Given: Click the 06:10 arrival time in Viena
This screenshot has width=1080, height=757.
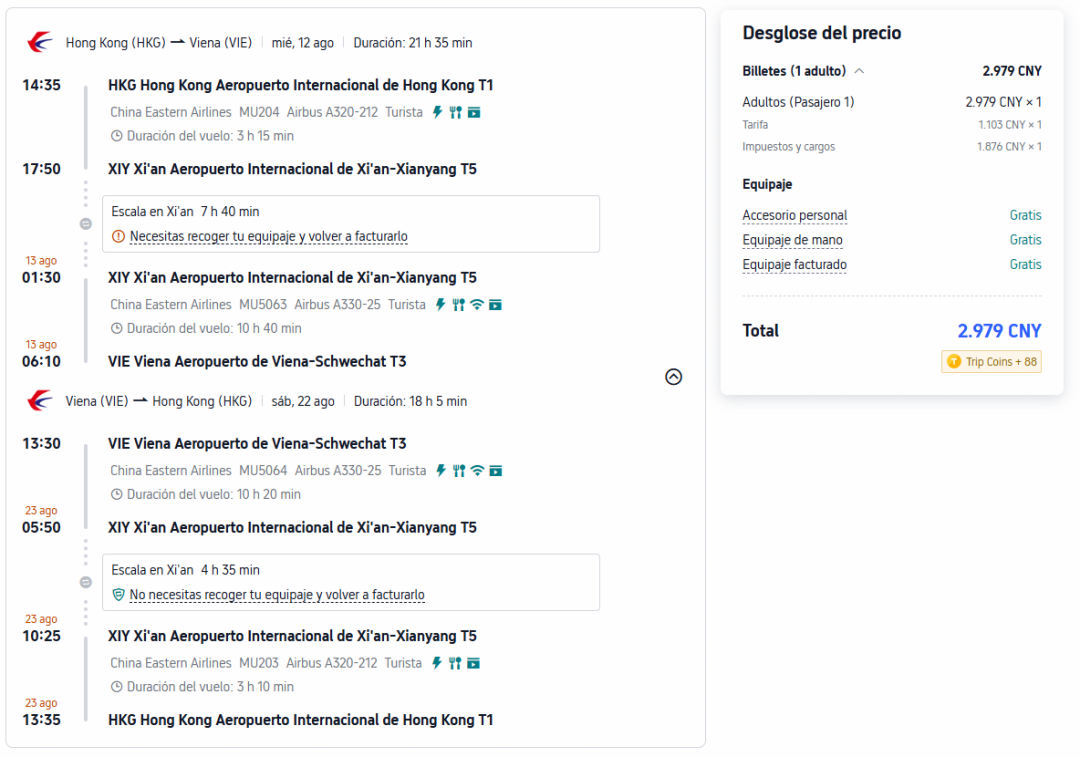Looking at the screenshot, I should (x=41, y=361).
